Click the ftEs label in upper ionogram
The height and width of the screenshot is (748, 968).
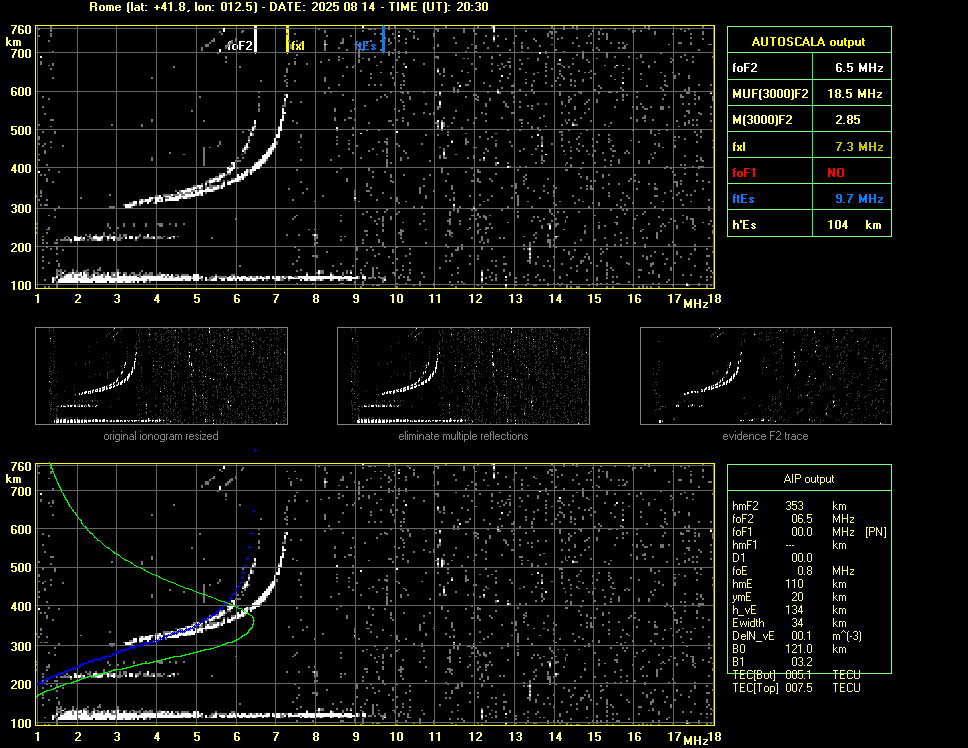coord(366,46)
